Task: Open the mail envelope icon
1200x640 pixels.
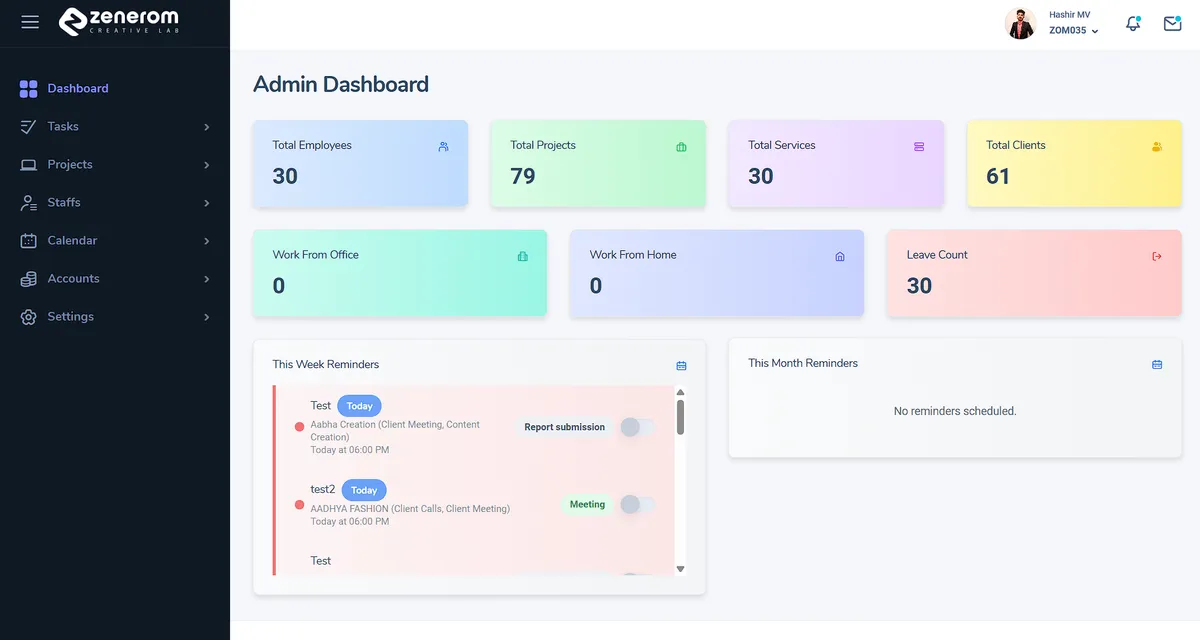Action: [x=1173, y=23]
